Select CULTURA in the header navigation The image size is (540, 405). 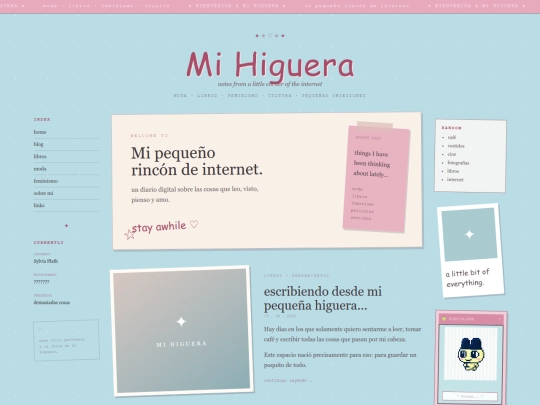280,95
